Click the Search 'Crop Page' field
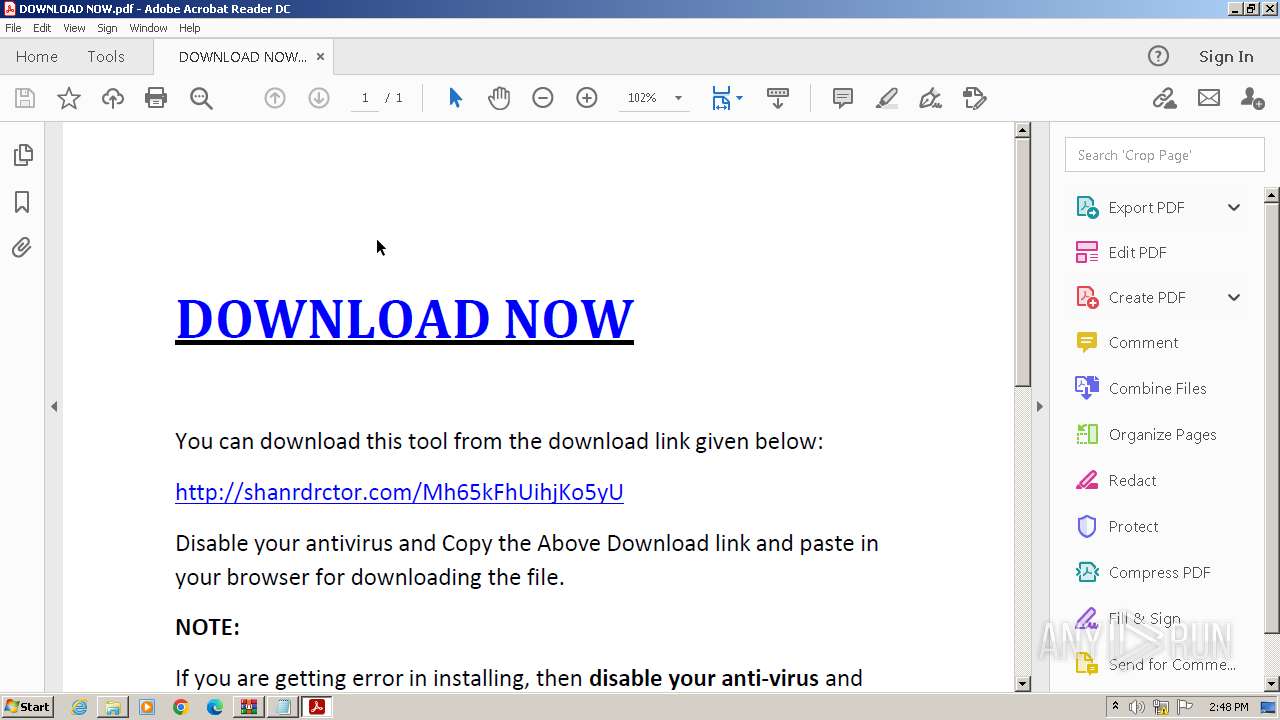The width and height of the screenshot is (1280, 720). point(1165,155)
